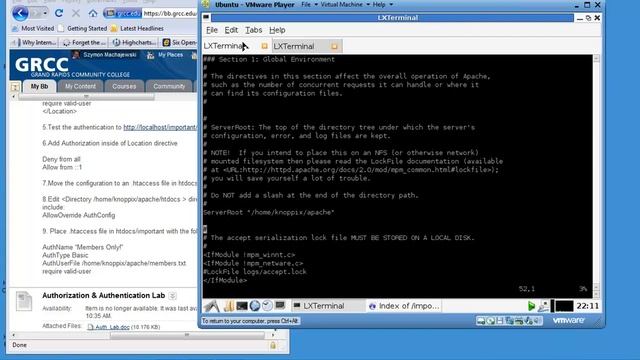Click the VMware device status icons tray

[509, 321]
